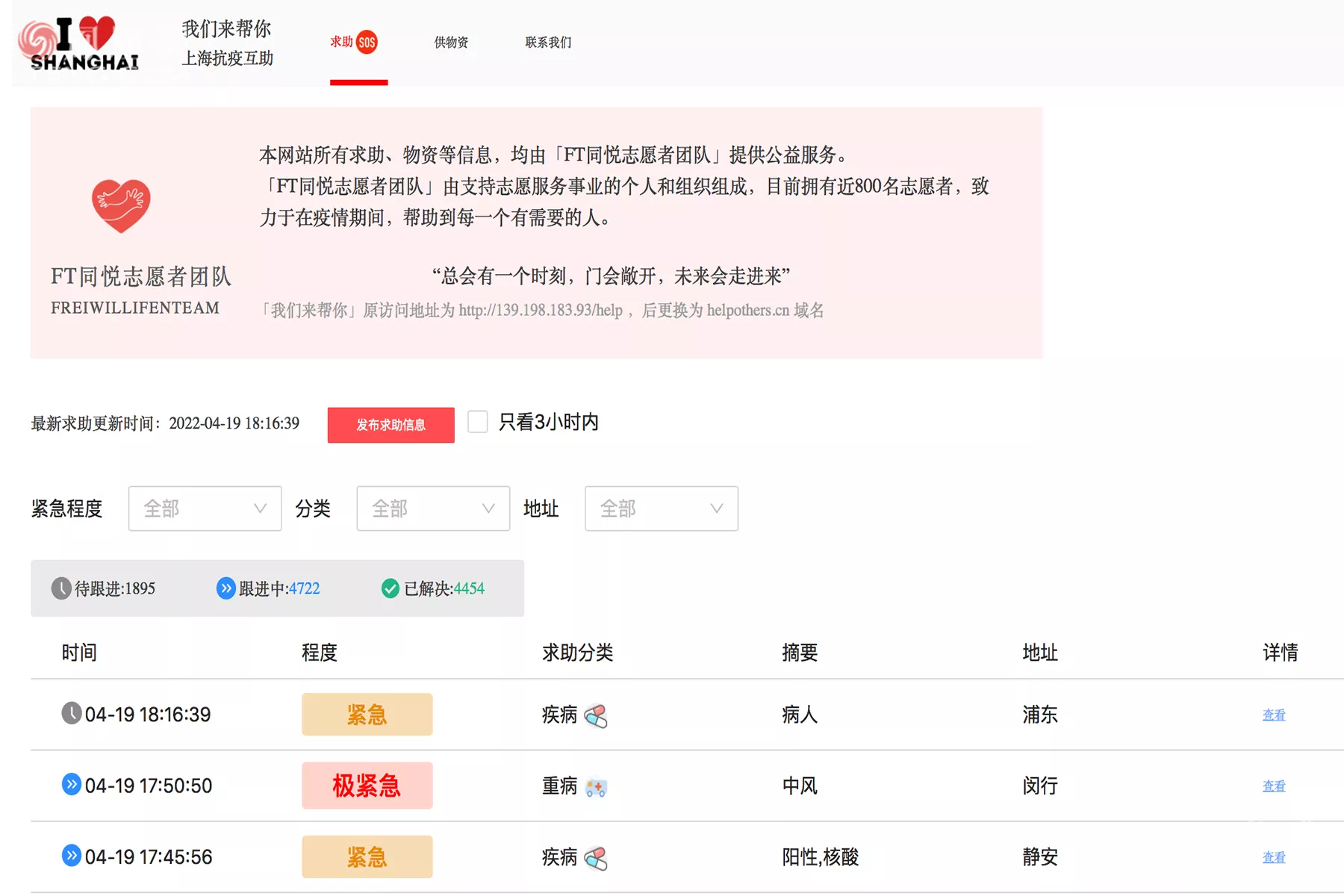The image size is (1344, 896).
Task: Click the I Love Shanghai logo
Action: point(79,43)
